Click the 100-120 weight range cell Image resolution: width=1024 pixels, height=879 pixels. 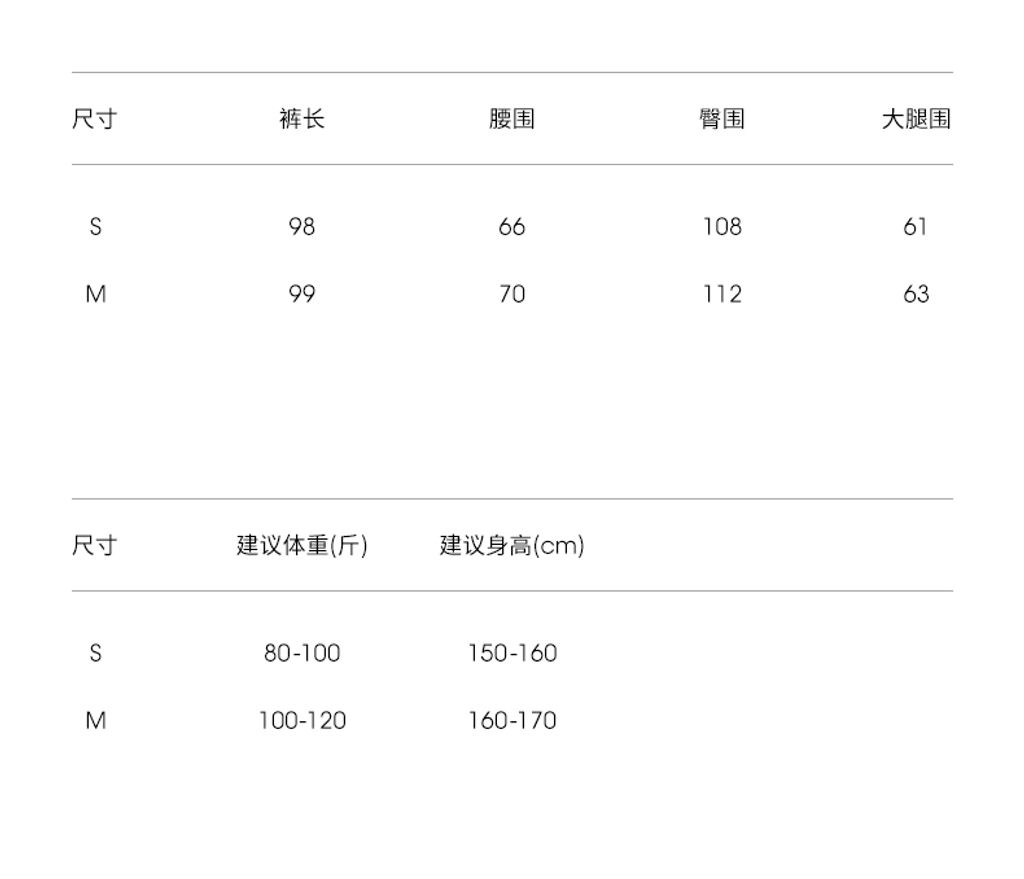coord(302,720)
